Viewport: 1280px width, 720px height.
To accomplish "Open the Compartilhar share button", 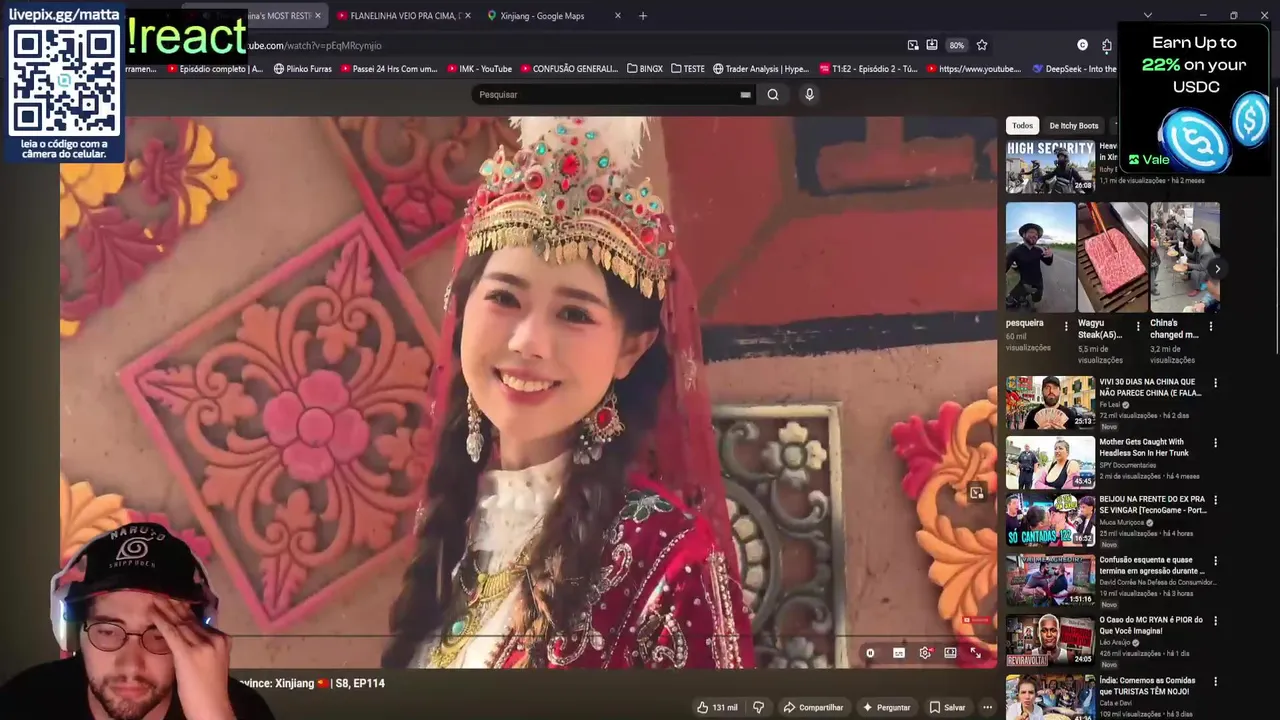I will coord(813,707).
